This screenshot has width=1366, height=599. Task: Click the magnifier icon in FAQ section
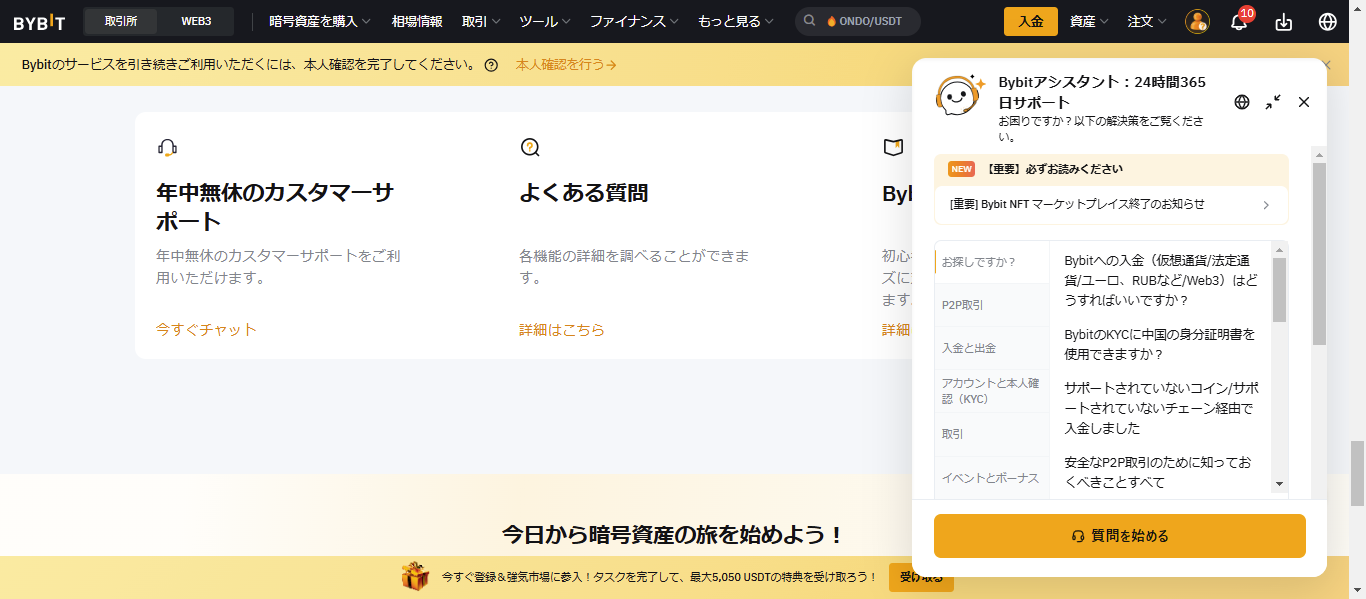(x=530, y=146)
